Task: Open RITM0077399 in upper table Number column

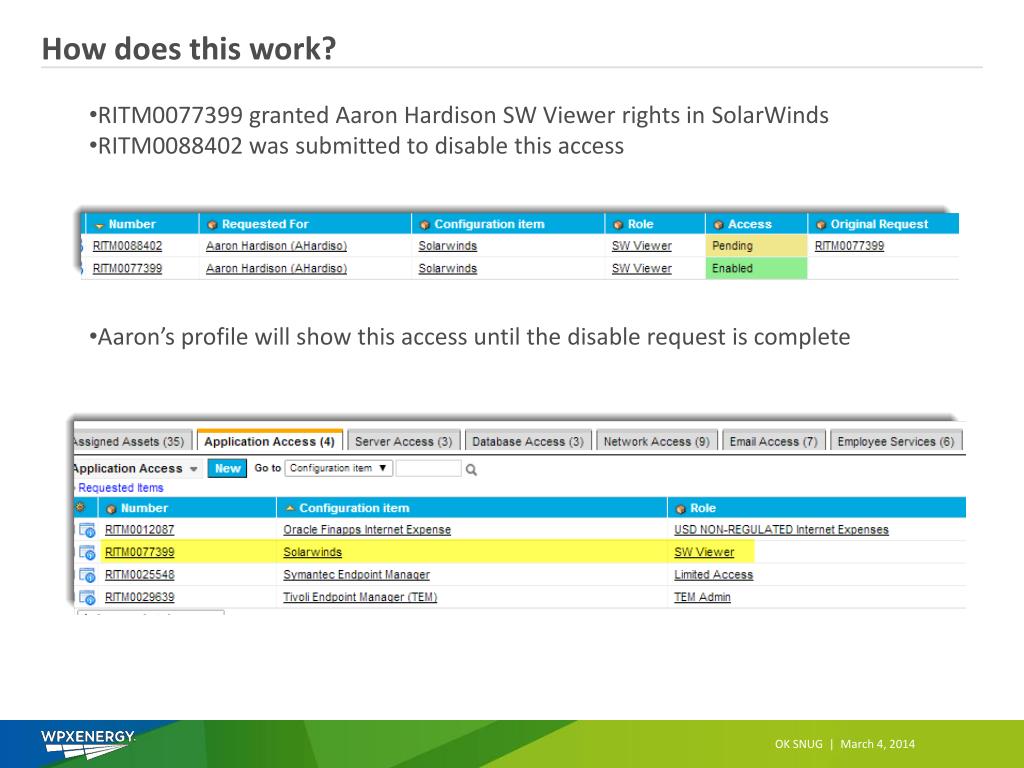Action: (127, 268)
